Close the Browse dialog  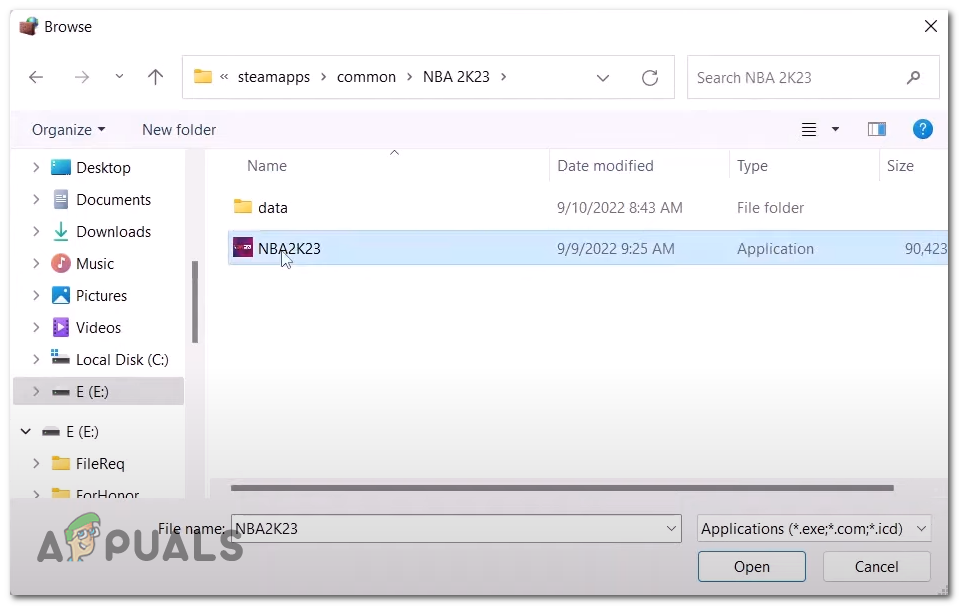(x=930, y=26)
